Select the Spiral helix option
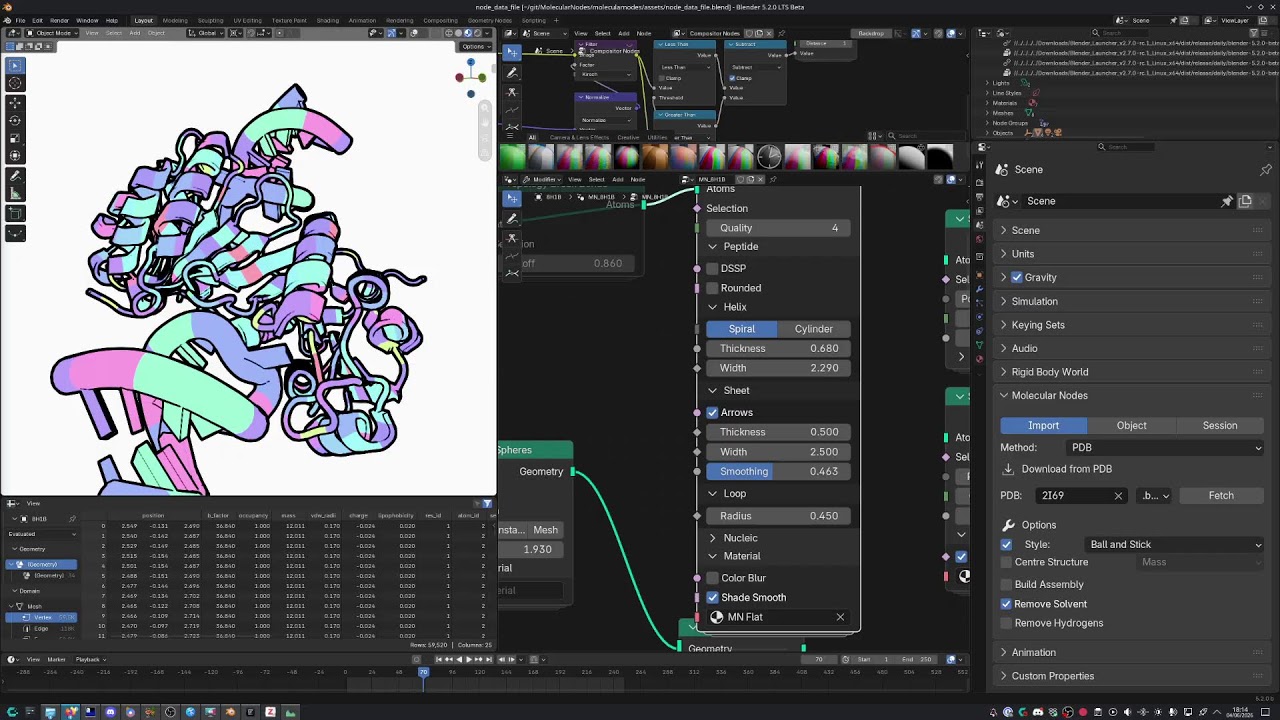Viewport: 1280px width, 720px height. (742, 329)
